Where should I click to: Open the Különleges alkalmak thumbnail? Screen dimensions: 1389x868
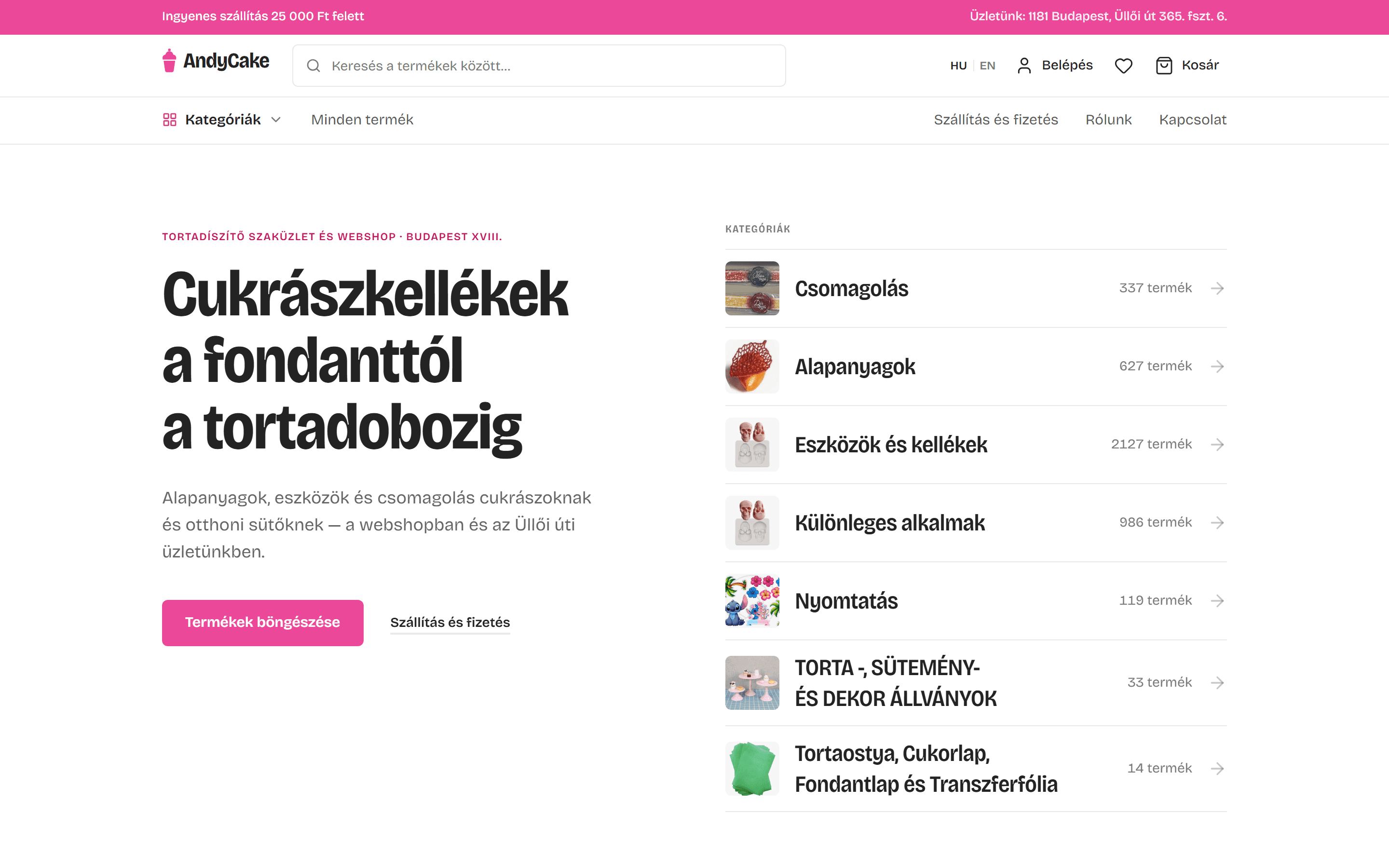752,522
